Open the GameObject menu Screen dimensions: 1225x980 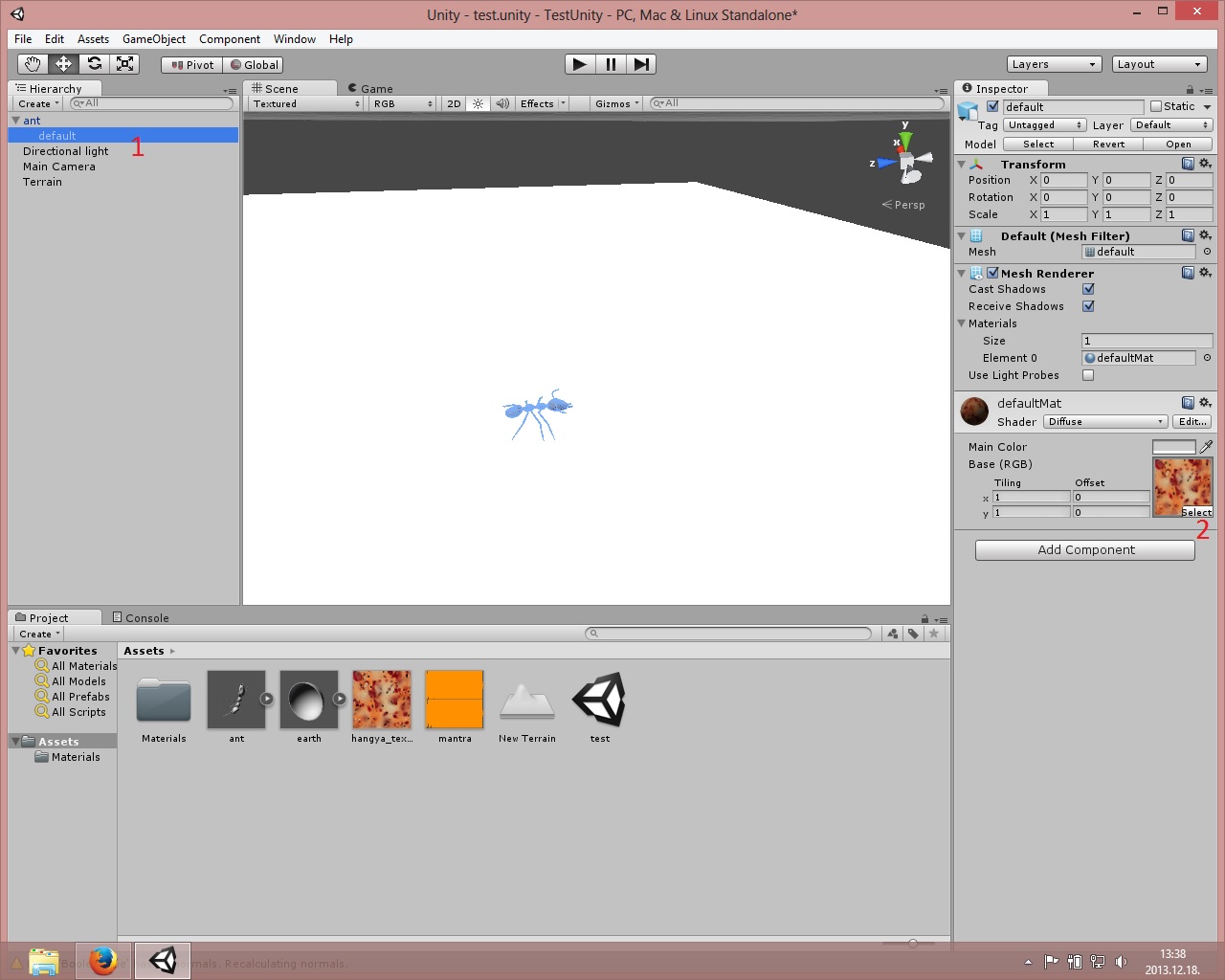click(154, 39)
